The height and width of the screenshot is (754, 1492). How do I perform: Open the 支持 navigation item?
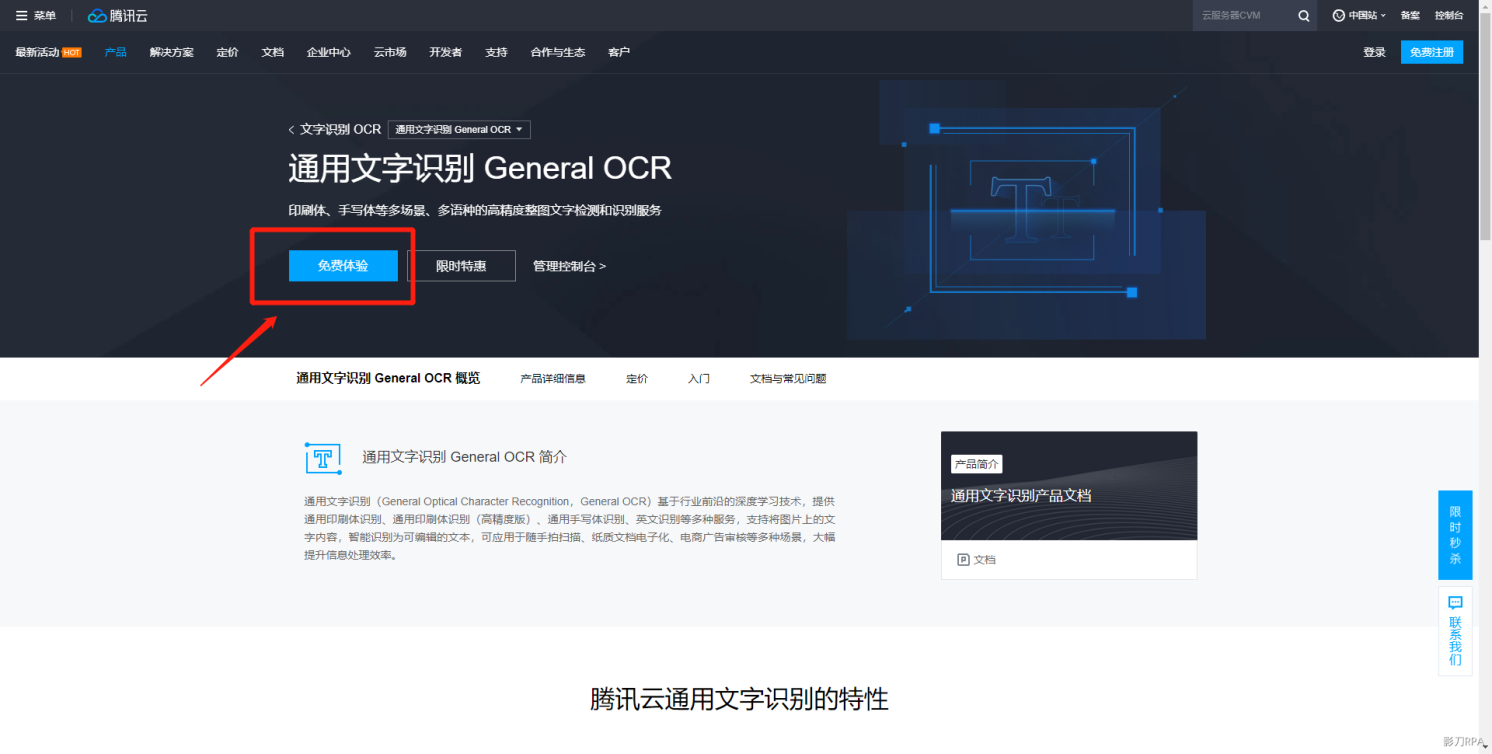tap(496, 52)
